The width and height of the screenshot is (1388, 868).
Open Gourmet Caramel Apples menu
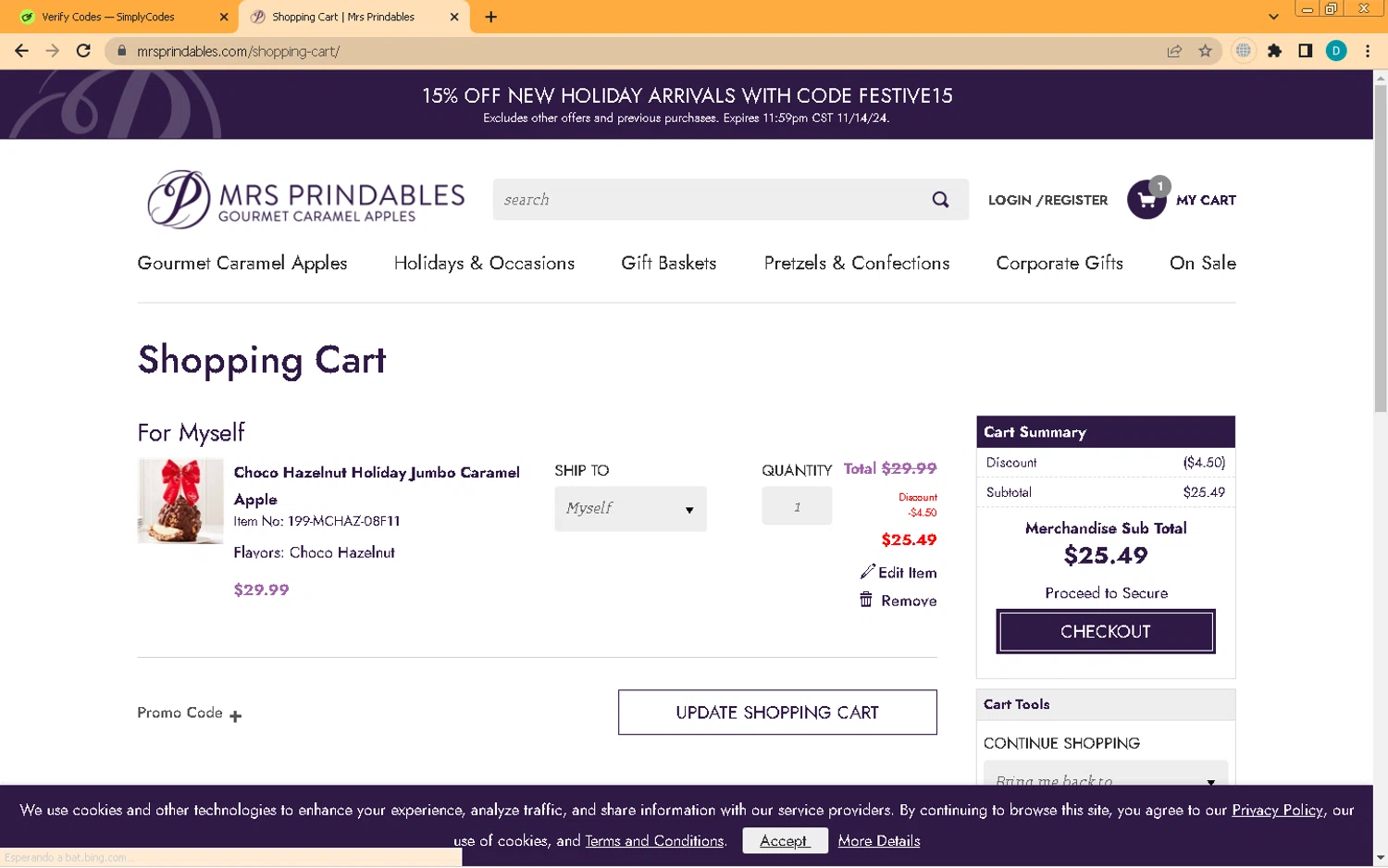click(242, 264)
